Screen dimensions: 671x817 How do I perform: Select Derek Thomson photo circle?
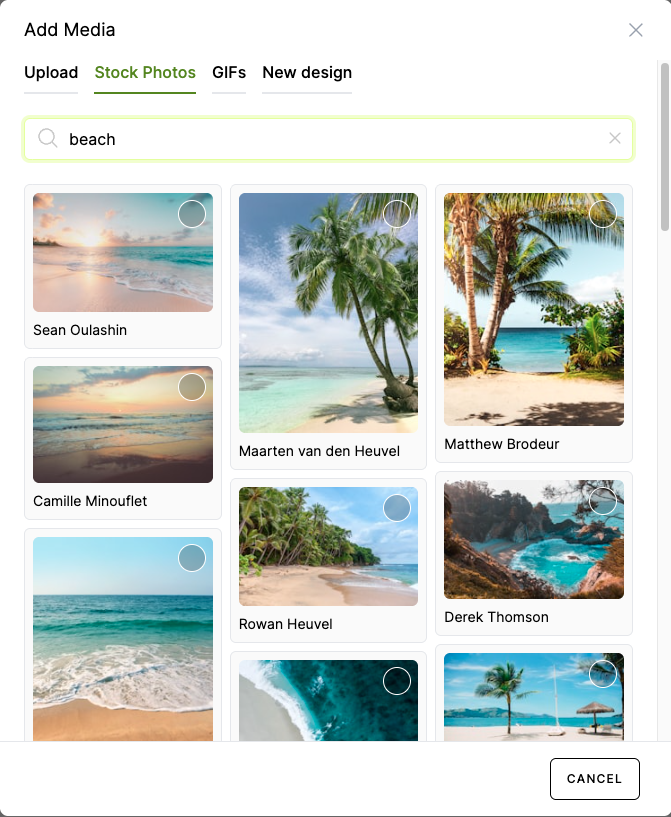603,501
